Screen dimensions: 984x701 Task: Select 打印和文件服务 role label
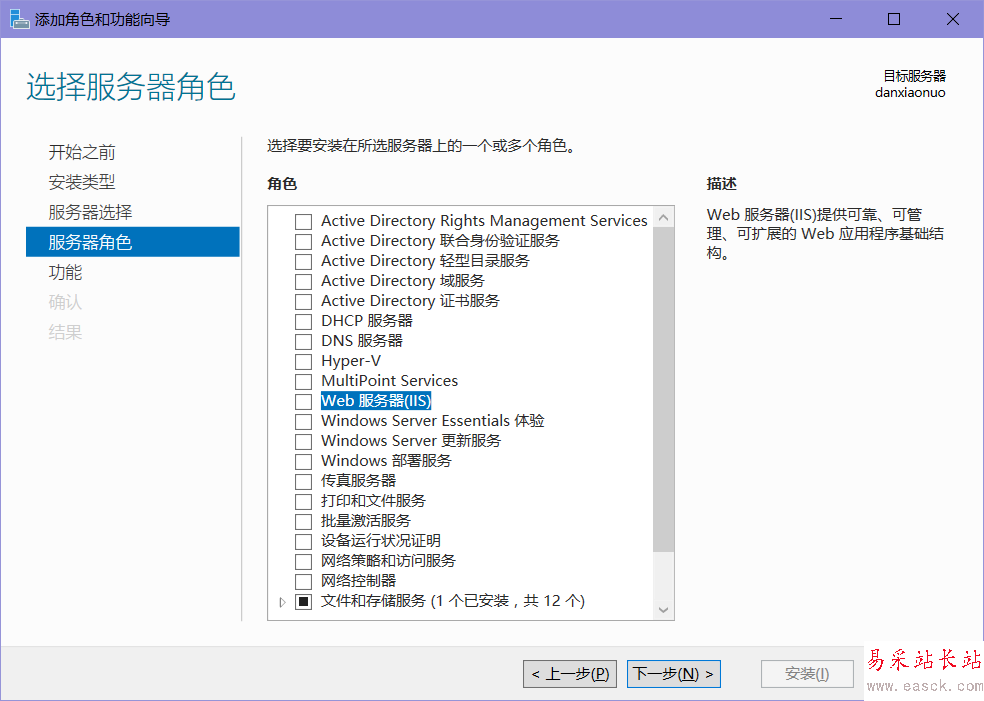coord(373,501)
